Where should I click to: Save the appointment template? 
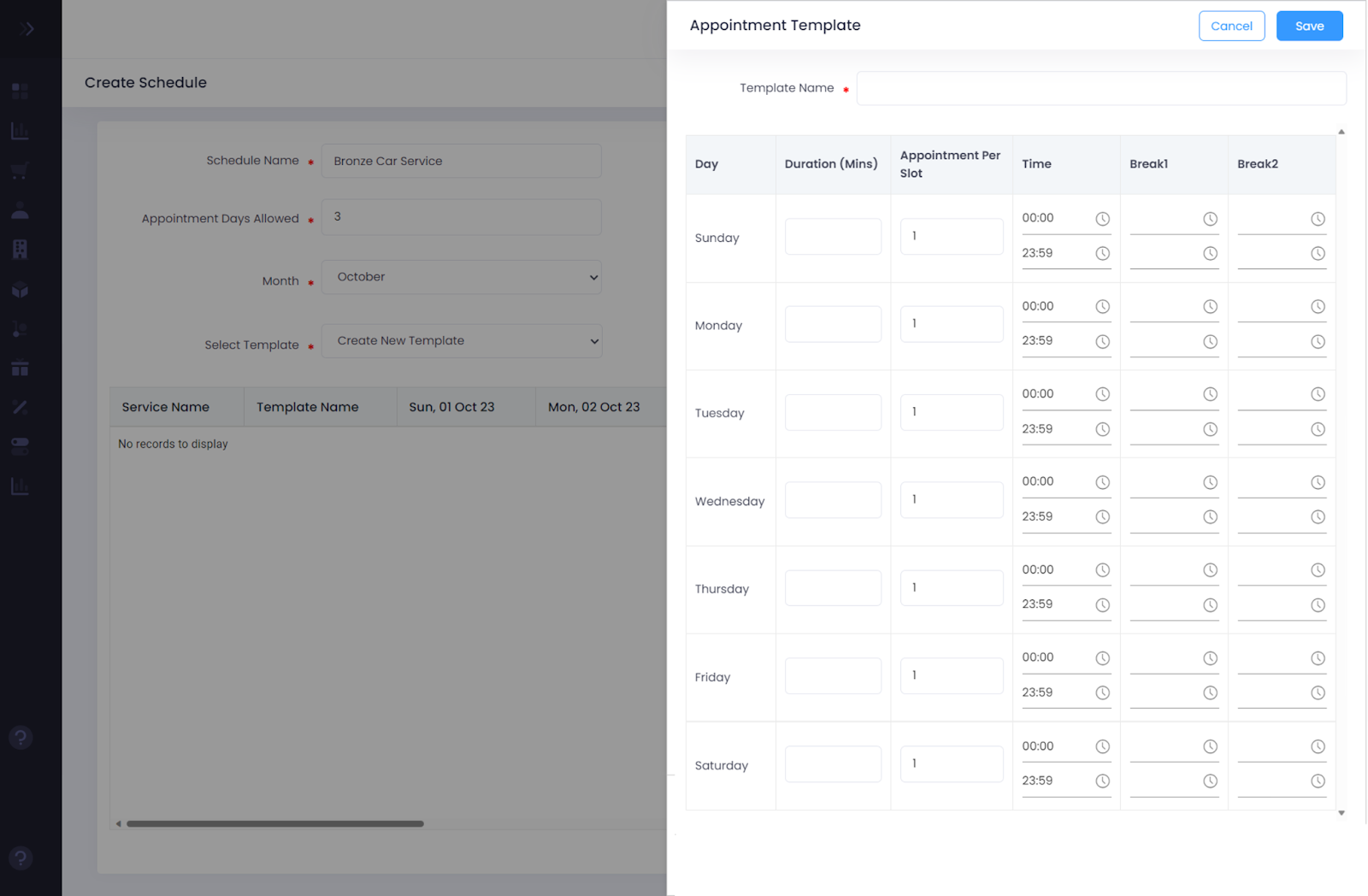tap(1309, 26)
